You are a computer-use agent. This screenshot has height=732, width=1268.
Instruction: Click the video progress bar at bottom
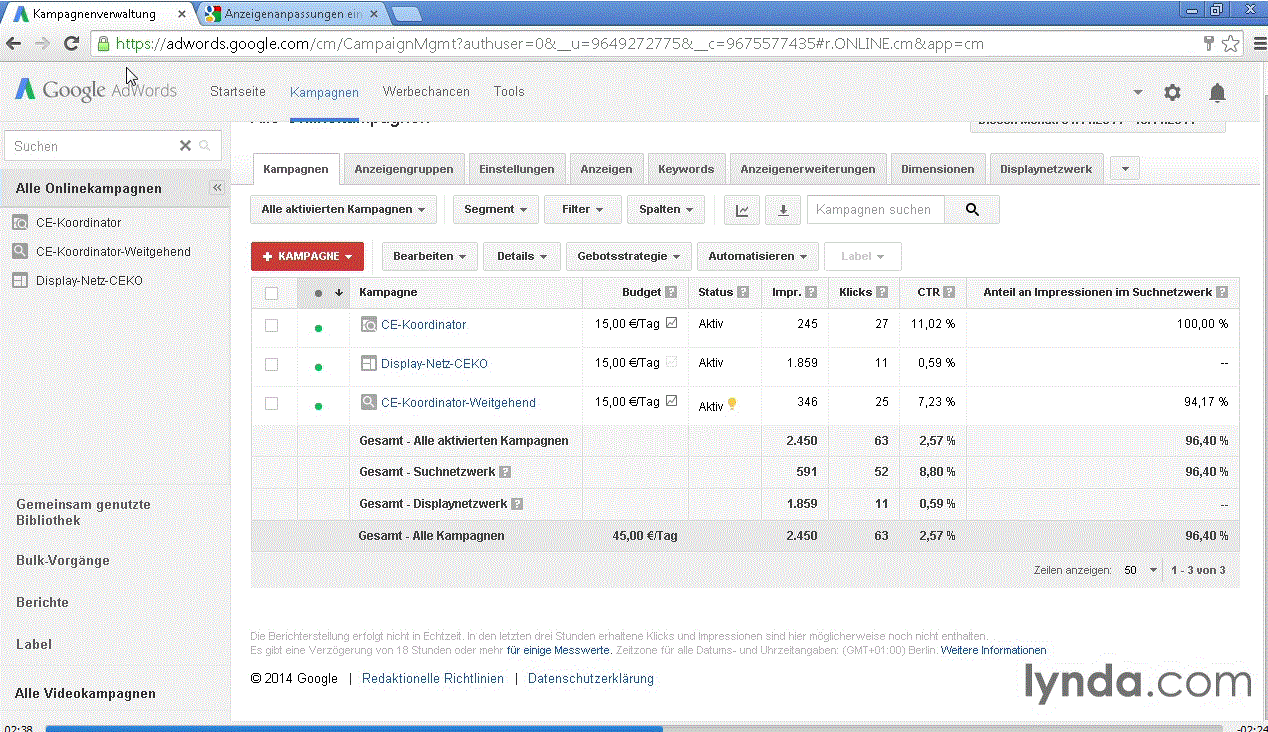pyautogui.click(x=633, y=729)
